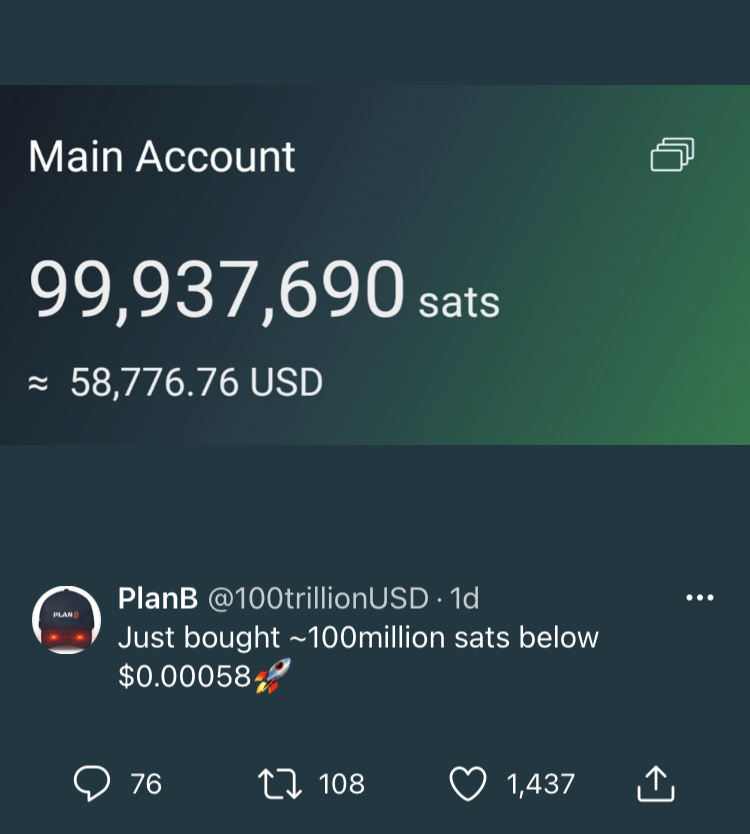The width and height of the screenshot is (750, 834).
Task: Open the PlanB display name link
Action: 158,598
